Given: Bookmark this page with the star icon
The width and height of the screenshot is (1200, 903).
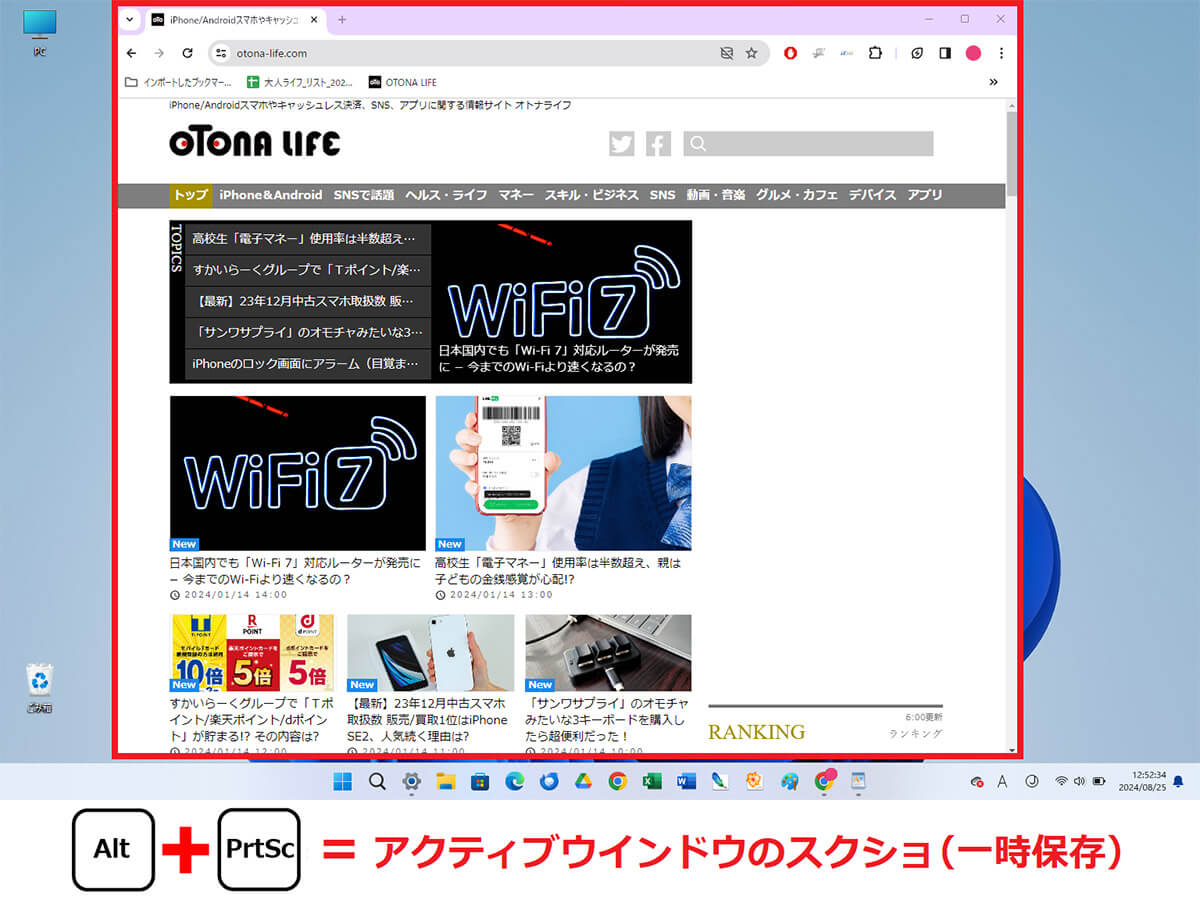Looking at the screenshot, I should (751, 53).
